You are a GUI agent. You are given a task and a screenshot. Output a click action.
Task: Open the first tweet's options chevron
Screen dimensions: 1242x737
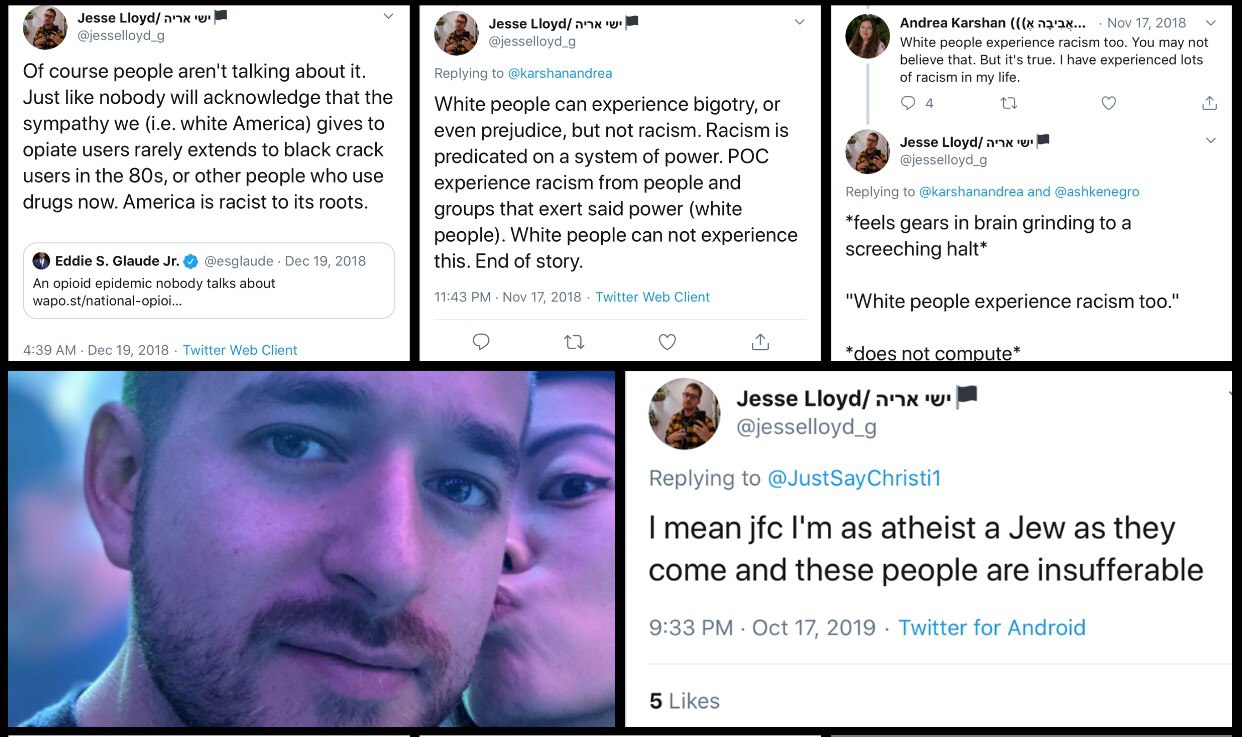tap(388, 17)
